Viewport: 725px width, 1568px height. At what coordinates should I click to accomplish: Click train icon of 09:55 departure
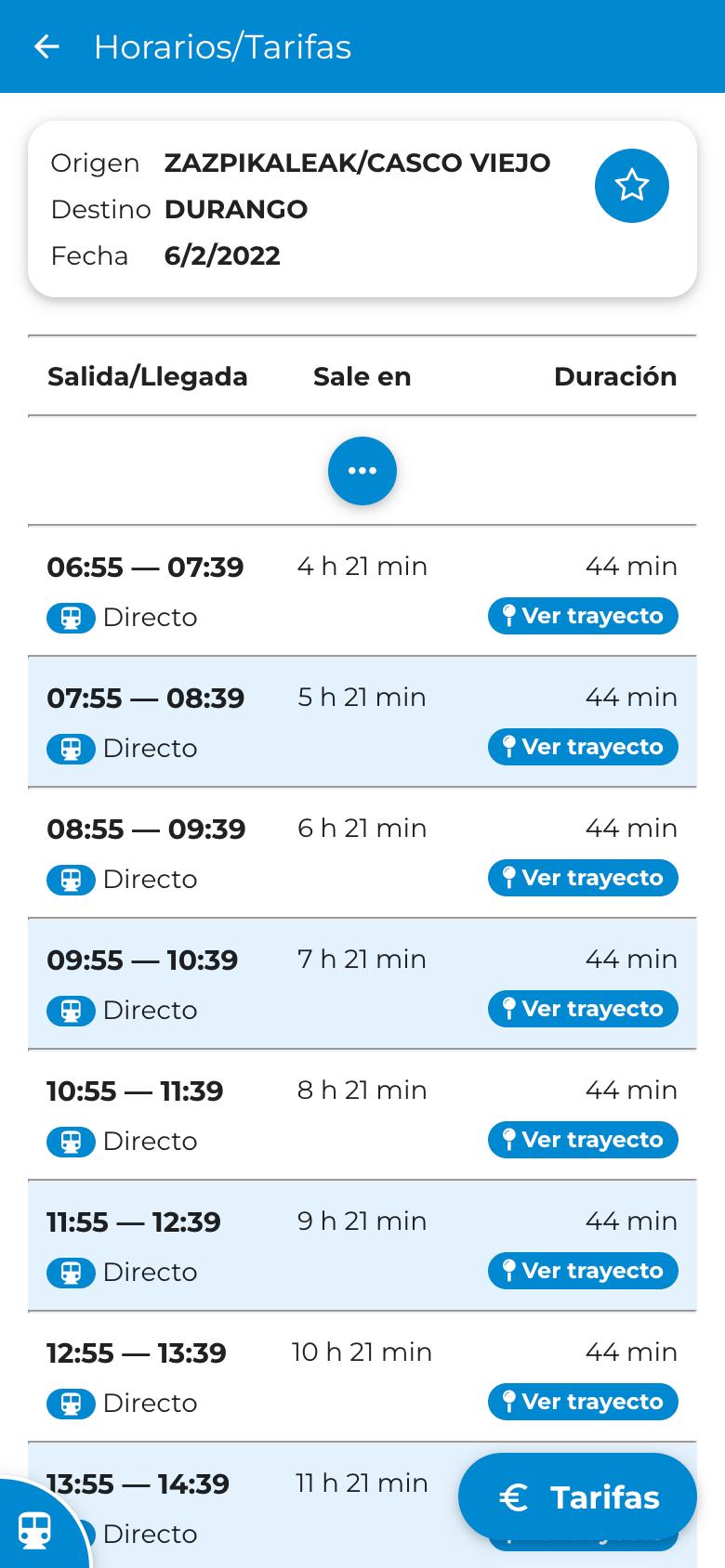pos(71,1011)
